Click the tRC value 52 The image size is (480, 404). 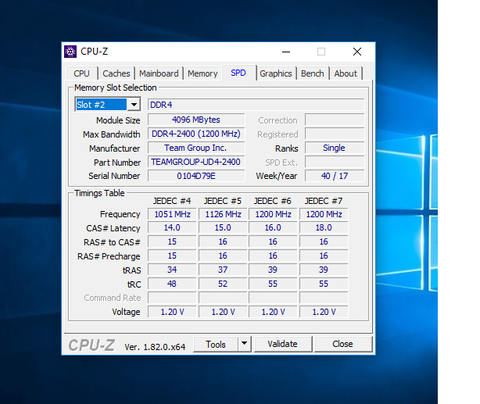coord(223,284)
